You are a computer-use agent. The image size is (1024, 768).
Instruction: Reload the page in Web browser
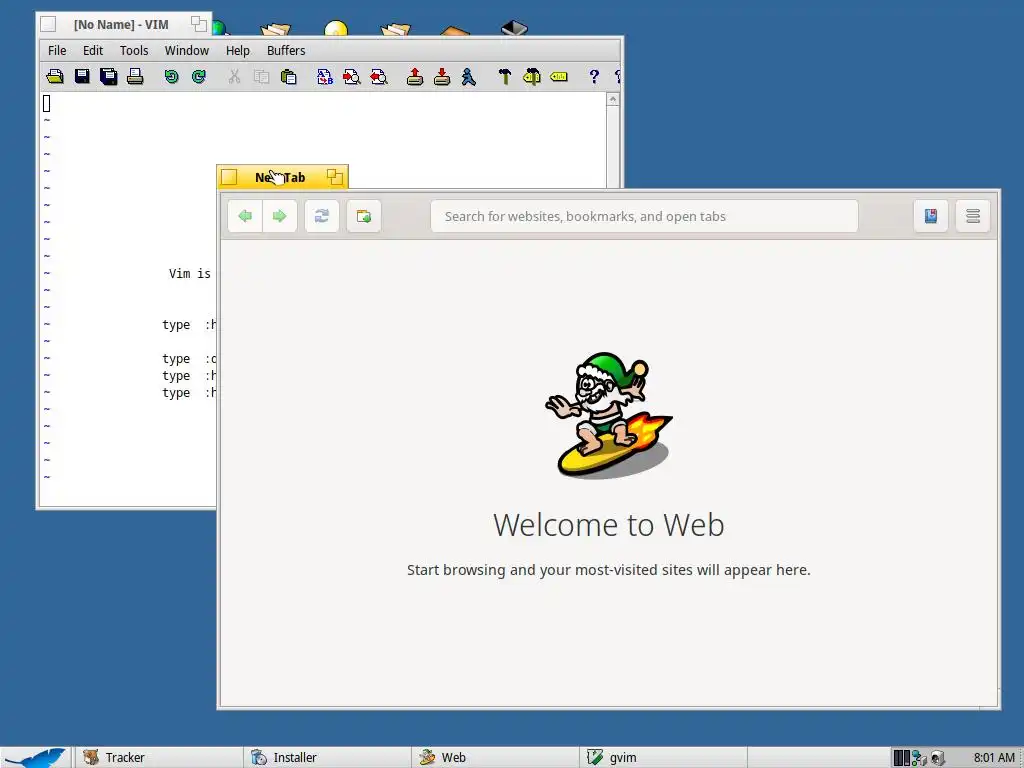[322, 216]
